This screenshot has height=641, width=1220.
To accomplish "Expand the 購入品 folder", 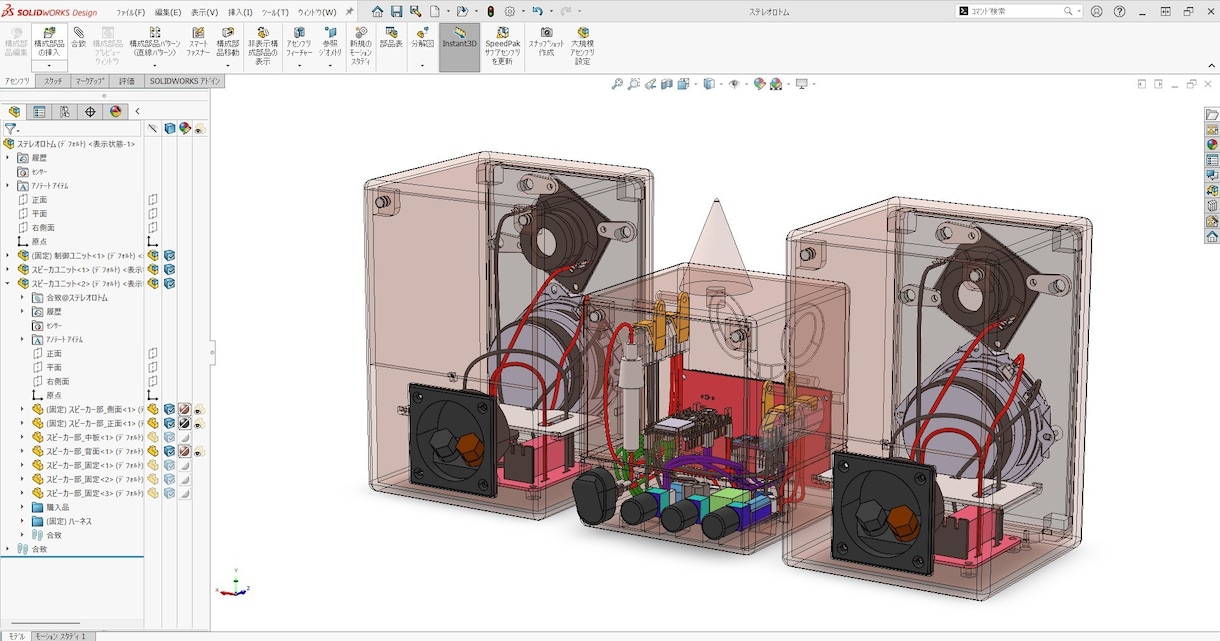I will tap(22, 507).
